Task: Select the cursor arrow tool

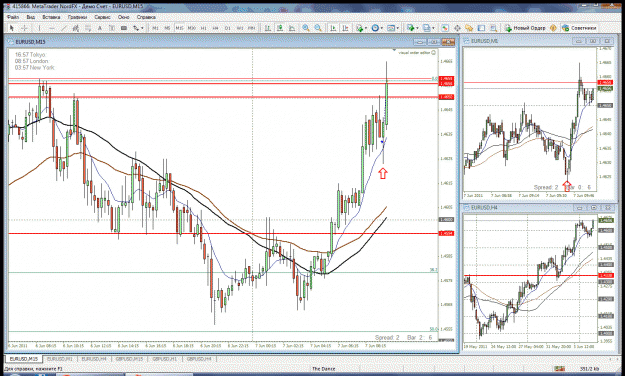Action: 12,28
